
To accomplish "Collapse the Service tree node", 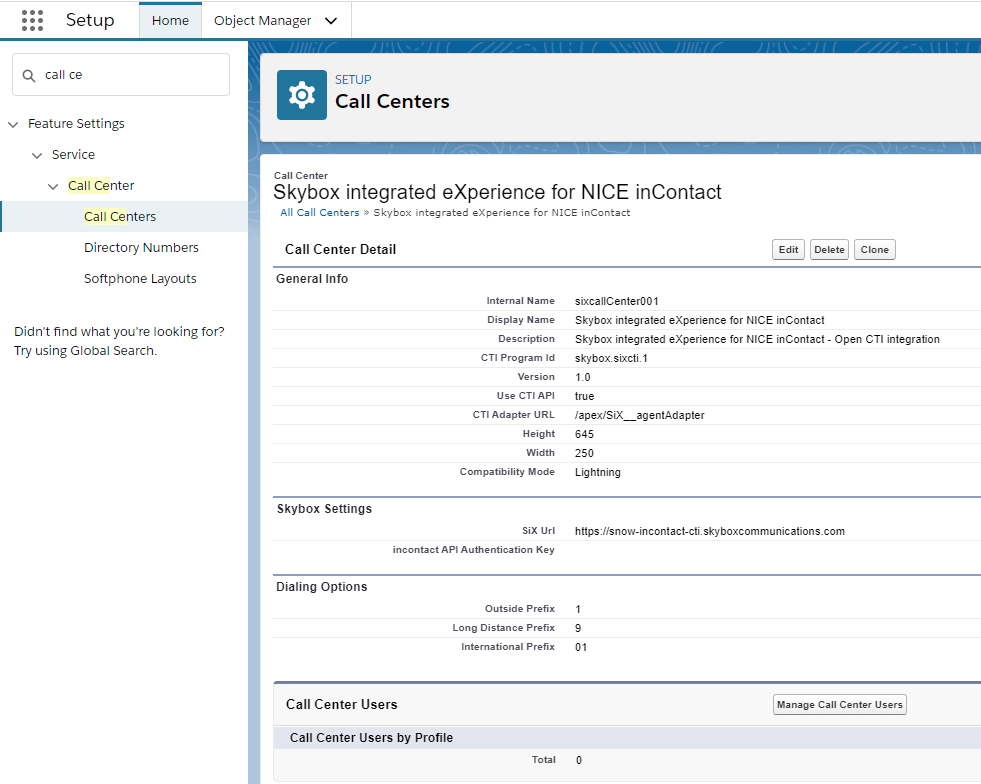I will coord(37,155).
